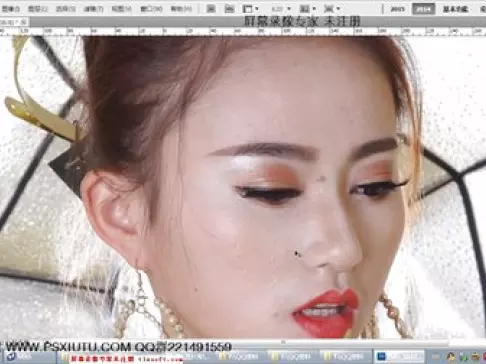The height and width of the screenshot is (364, 486).
Task: Click the horizontal ruler above the canvas
Action: (x=243, y=31)
